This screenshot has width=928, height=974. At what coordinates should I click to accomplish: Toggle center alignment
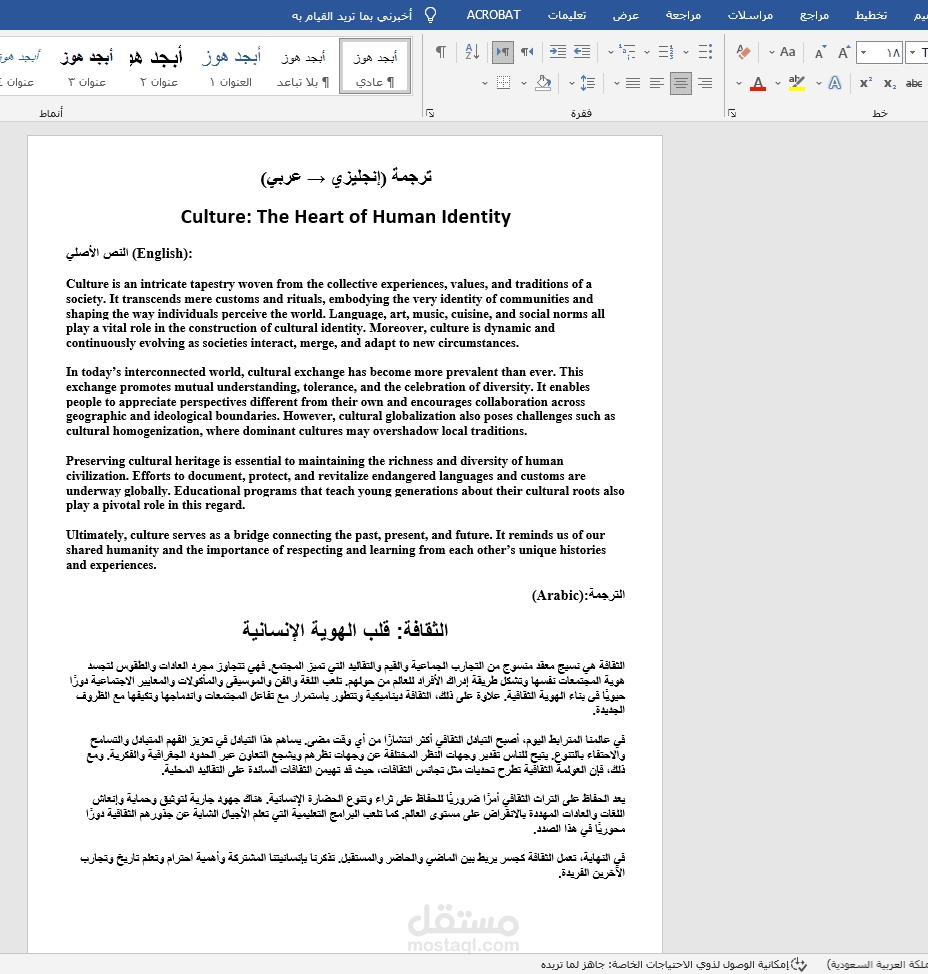click(x=681, y=83)
